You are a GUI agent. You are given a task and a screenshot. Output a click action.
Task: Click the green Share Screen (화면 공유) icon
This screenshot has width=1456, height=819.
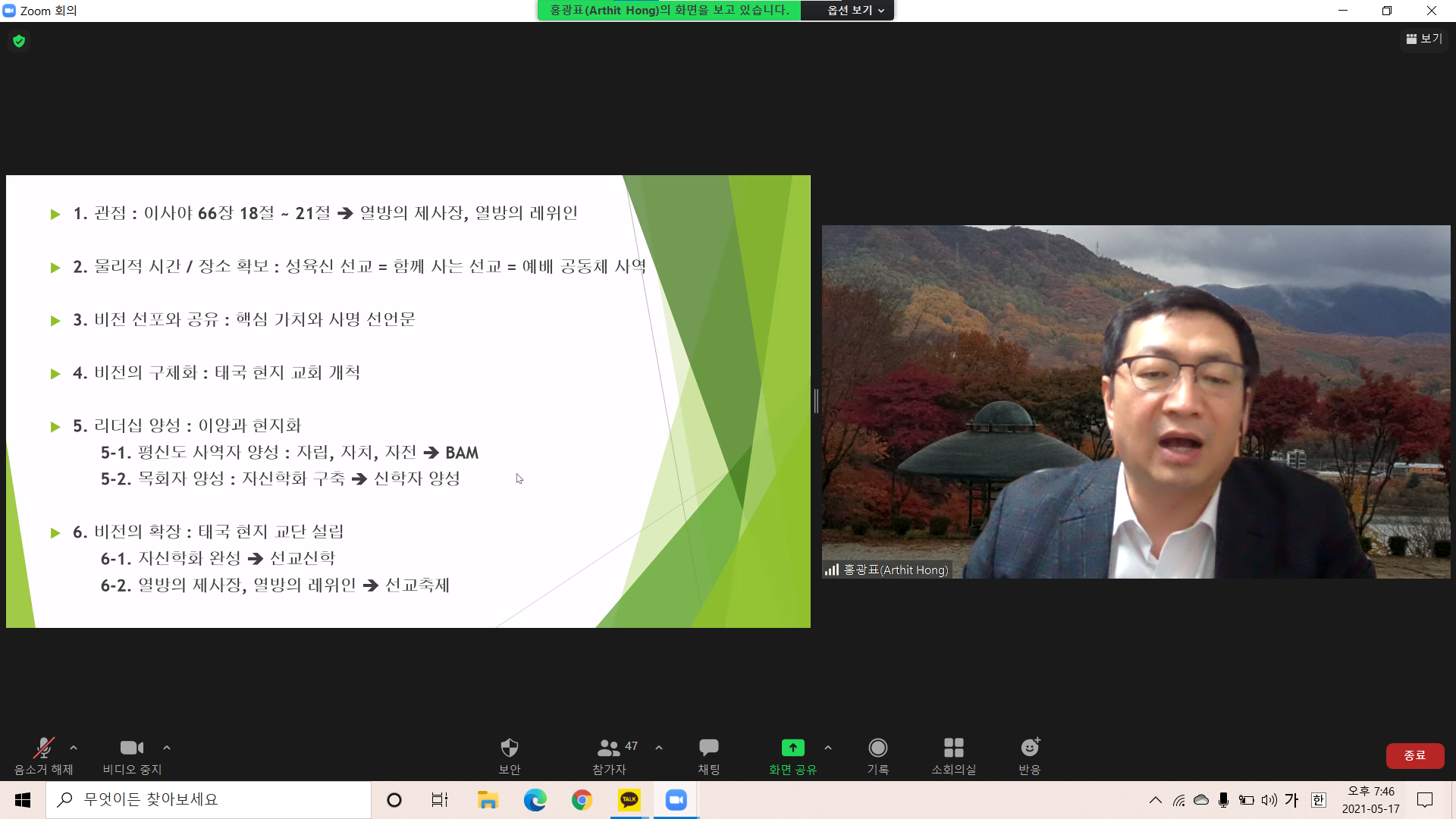coord(792,748)
